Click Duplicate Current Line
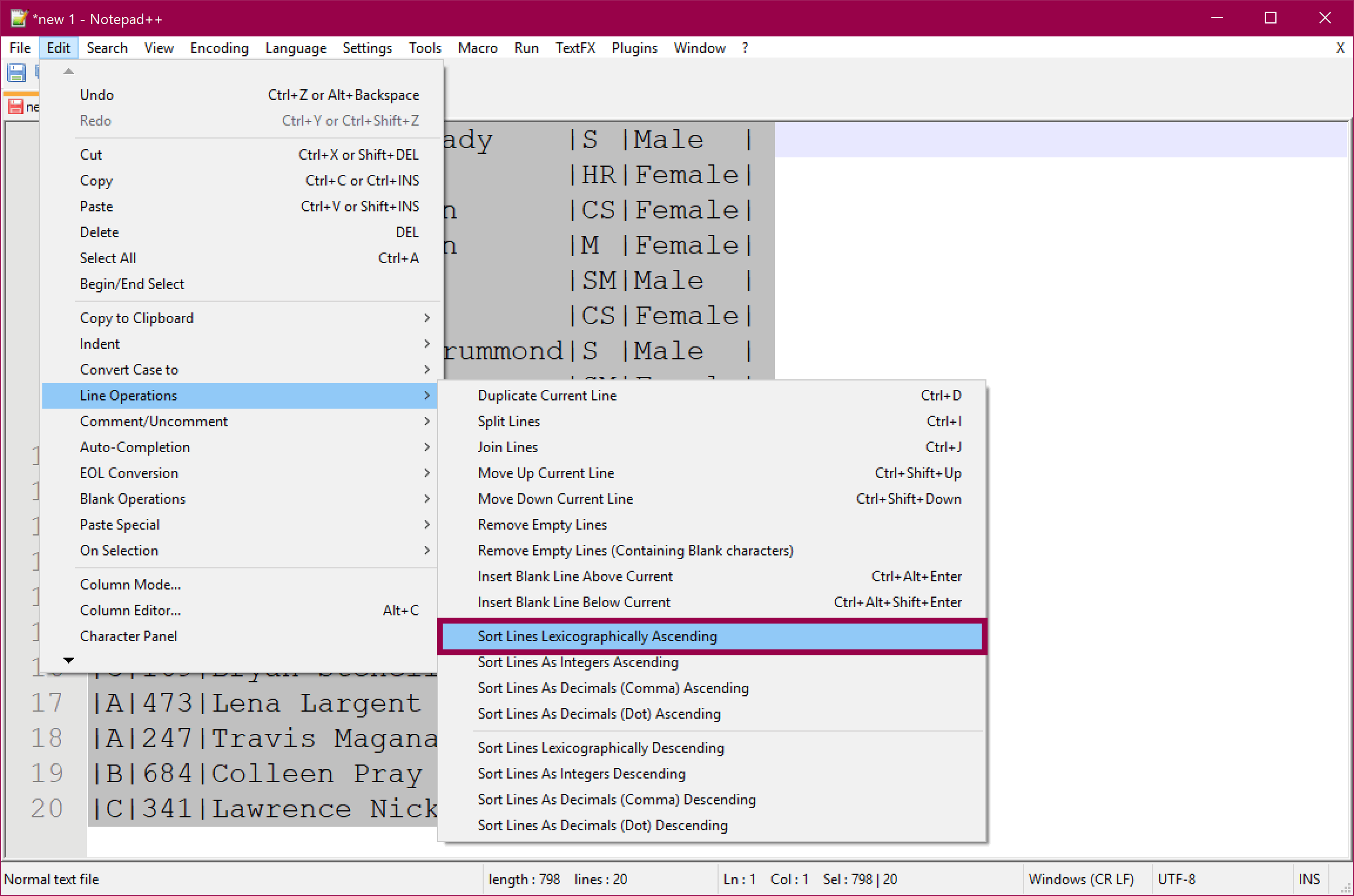1354x896 pixels. point(547,395)
